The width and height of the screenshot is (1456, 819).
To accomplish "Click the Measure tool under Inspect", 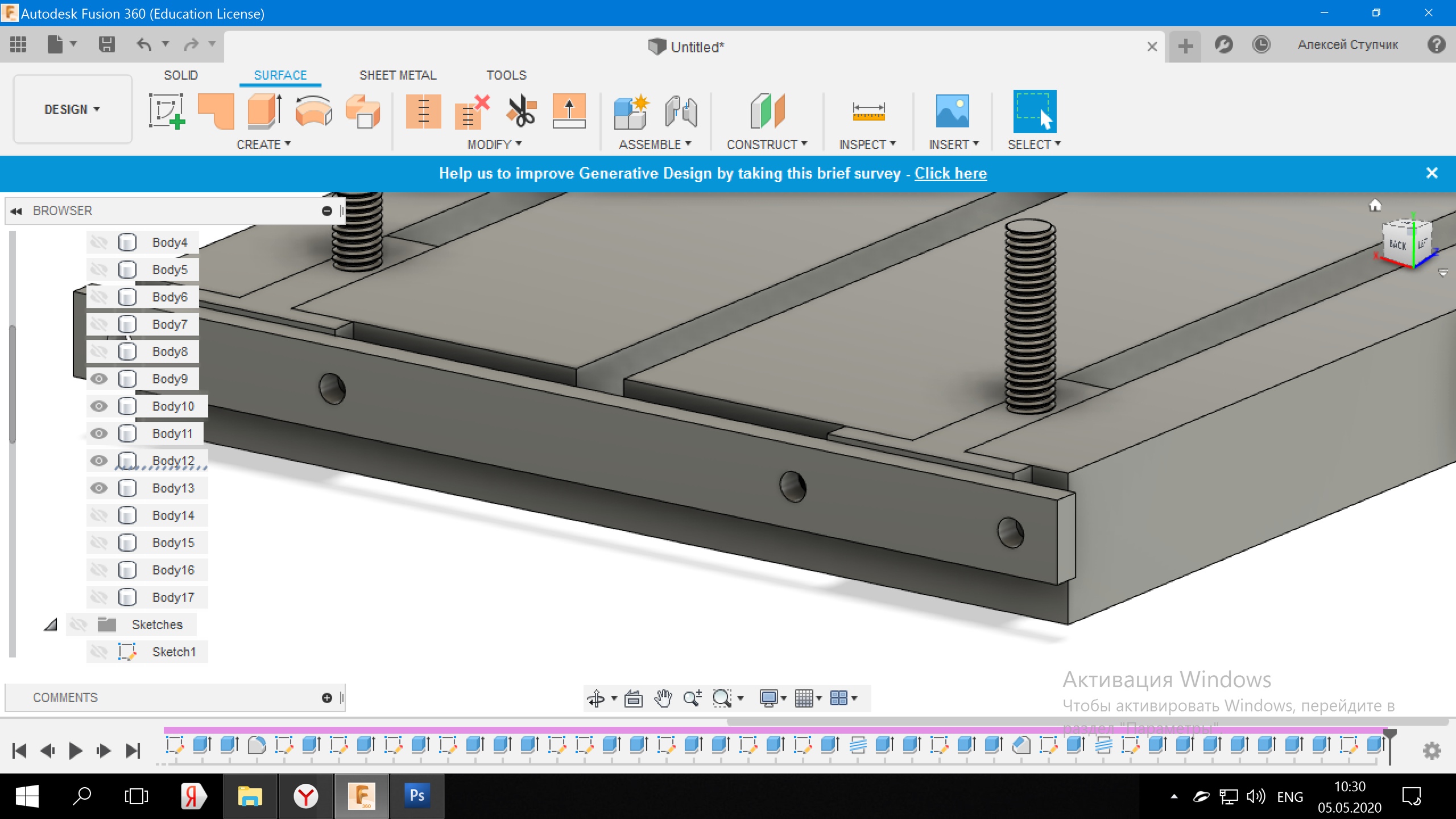I will point(868,111).
